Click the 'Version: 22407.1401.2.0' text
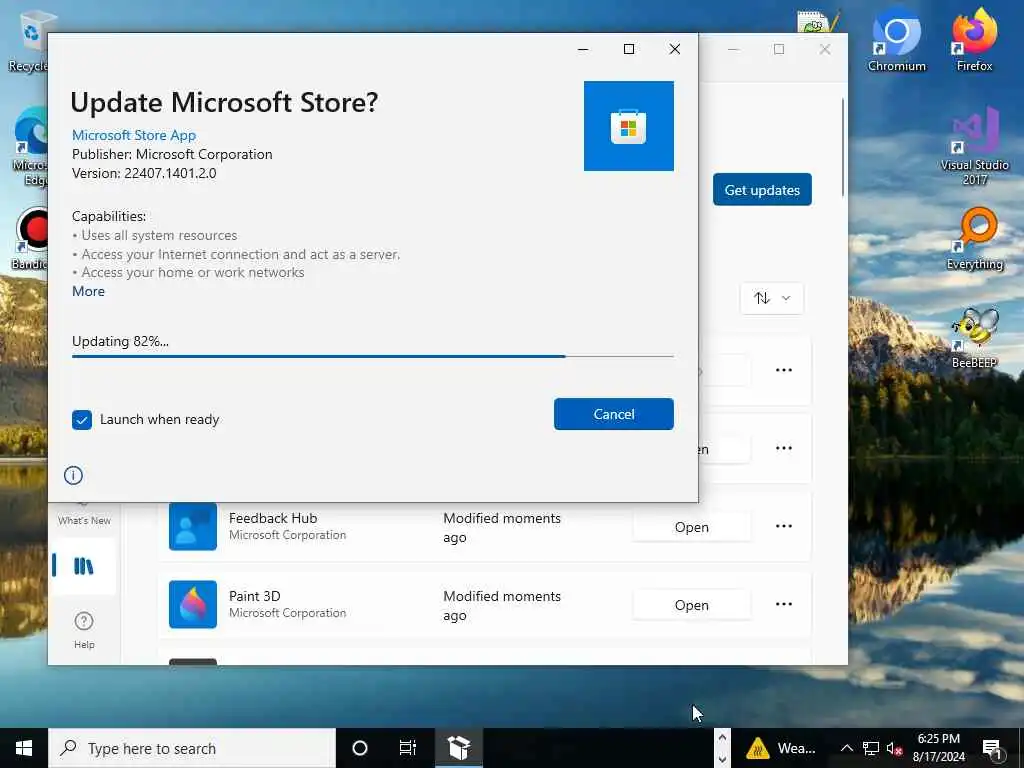The image size is (1024, 768). tap(144, 173)
